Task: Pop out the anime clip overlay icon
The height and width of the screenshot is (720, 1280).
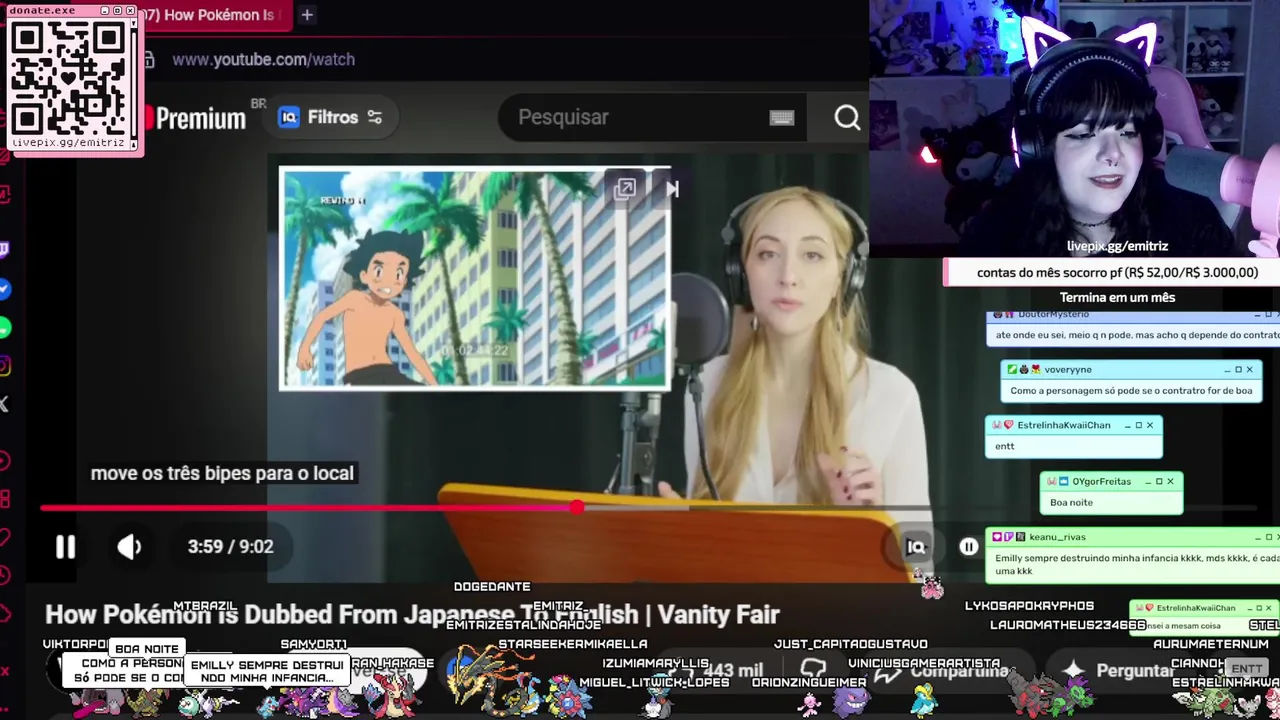Action: coord(625,188)
